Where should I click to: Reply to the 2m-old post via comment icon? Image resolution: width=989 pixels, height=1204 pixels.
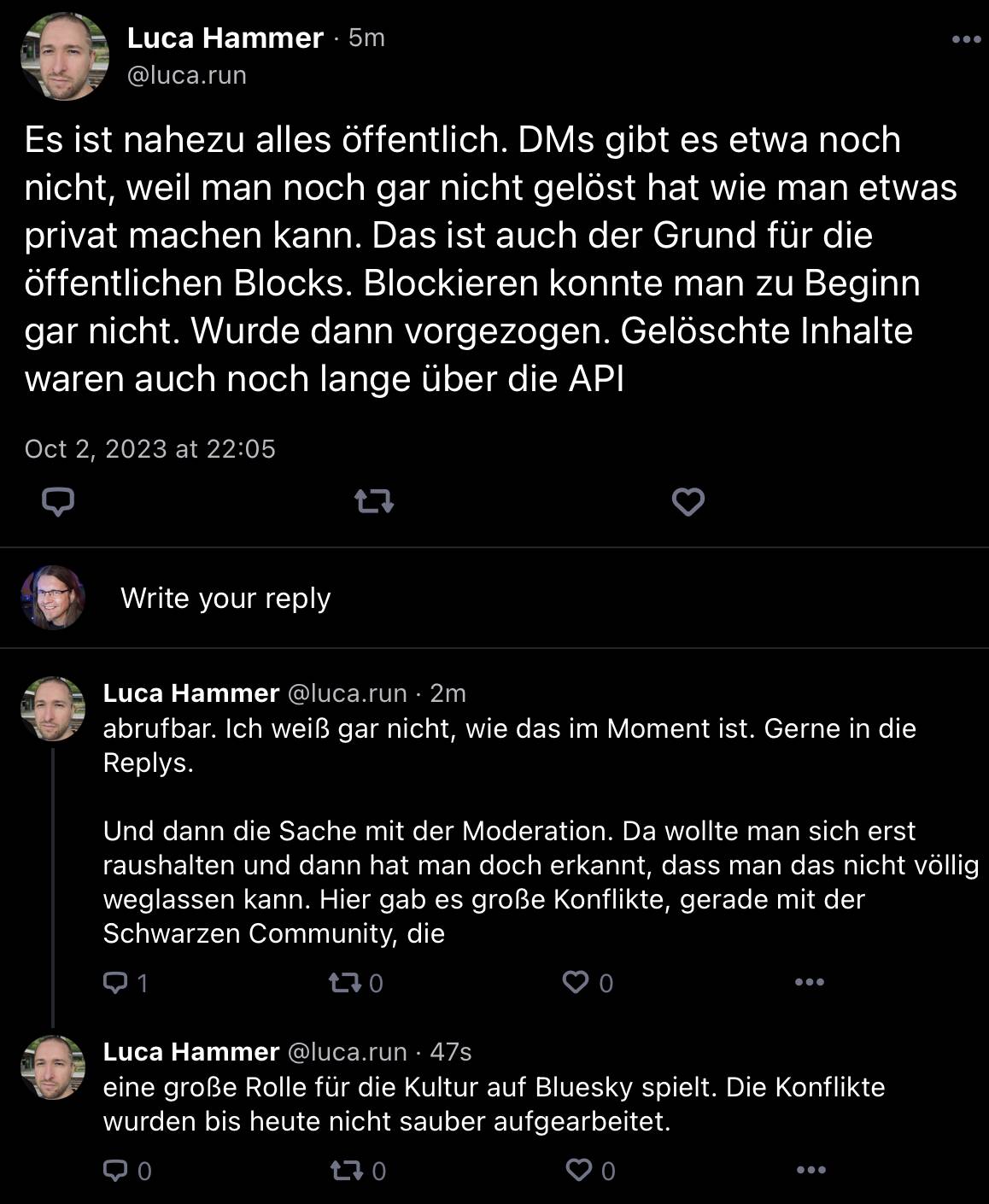click(x=114, y=983)
